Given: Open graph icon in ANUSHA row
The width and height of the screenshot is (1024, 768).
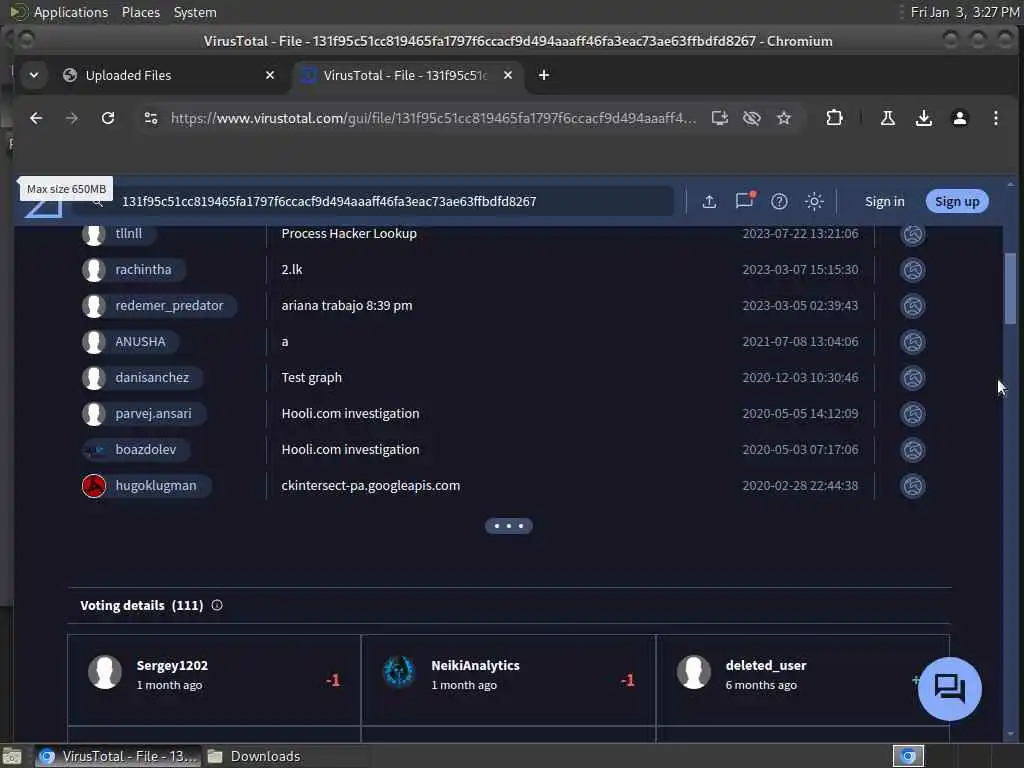Looking at the screenshot, I should point(912,342).
